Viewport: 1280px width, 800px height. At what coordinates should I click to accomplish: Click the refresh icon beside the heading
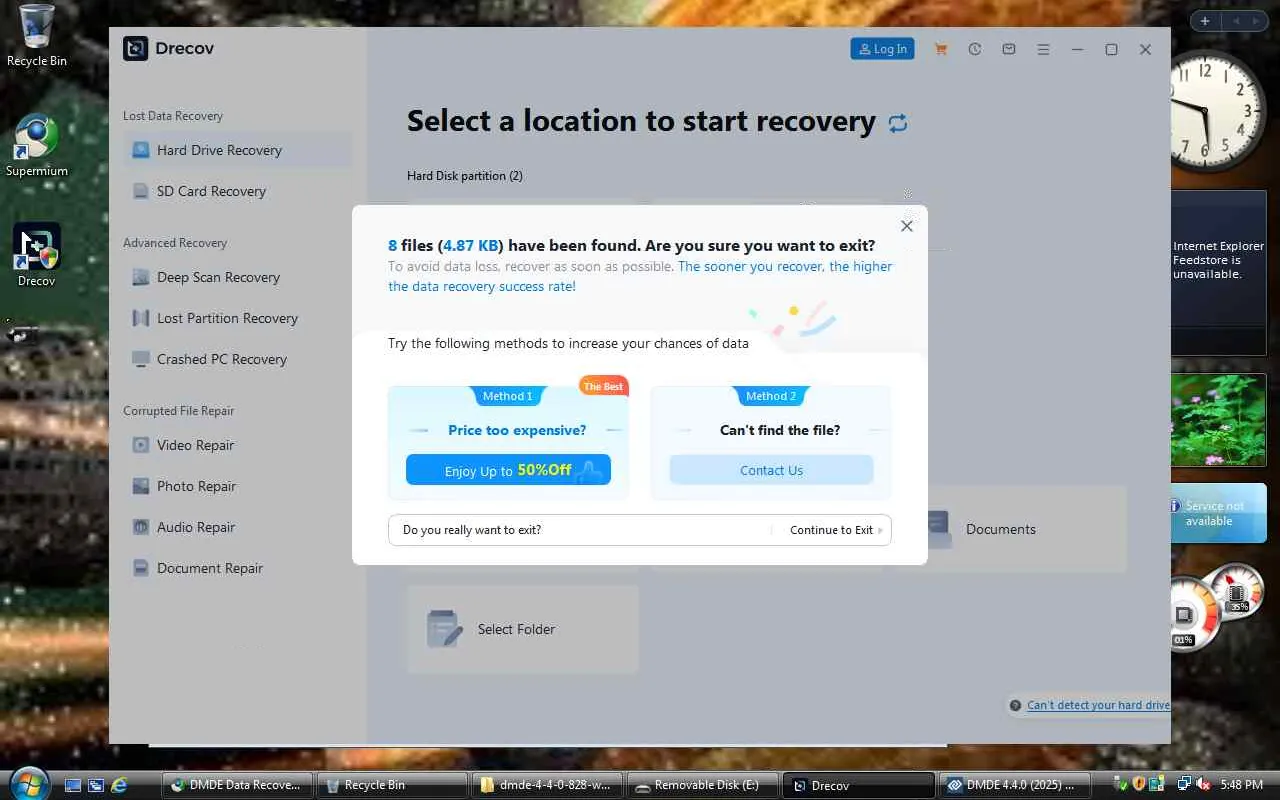coord(898,123)
